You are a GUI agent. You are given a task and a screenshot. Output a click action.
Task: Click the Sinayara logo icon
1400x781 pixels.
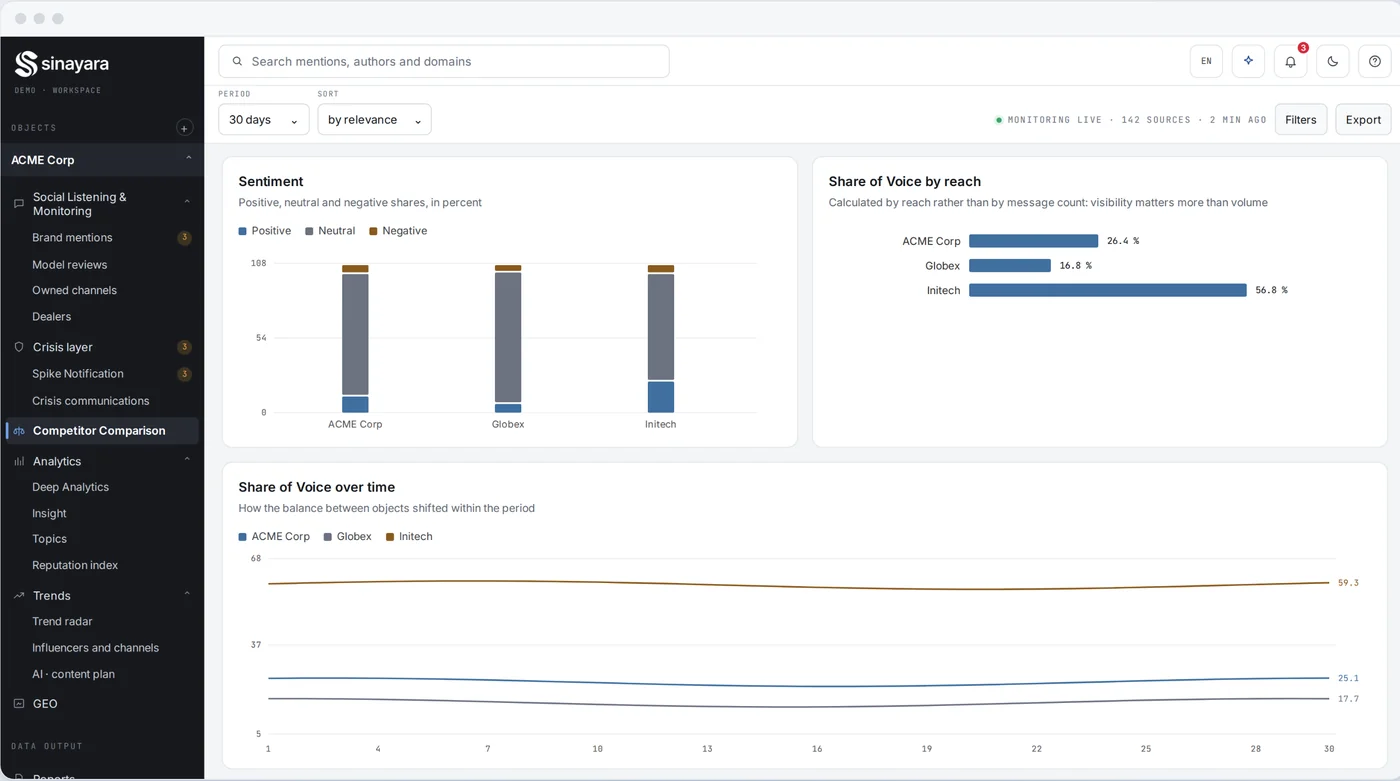26,64
